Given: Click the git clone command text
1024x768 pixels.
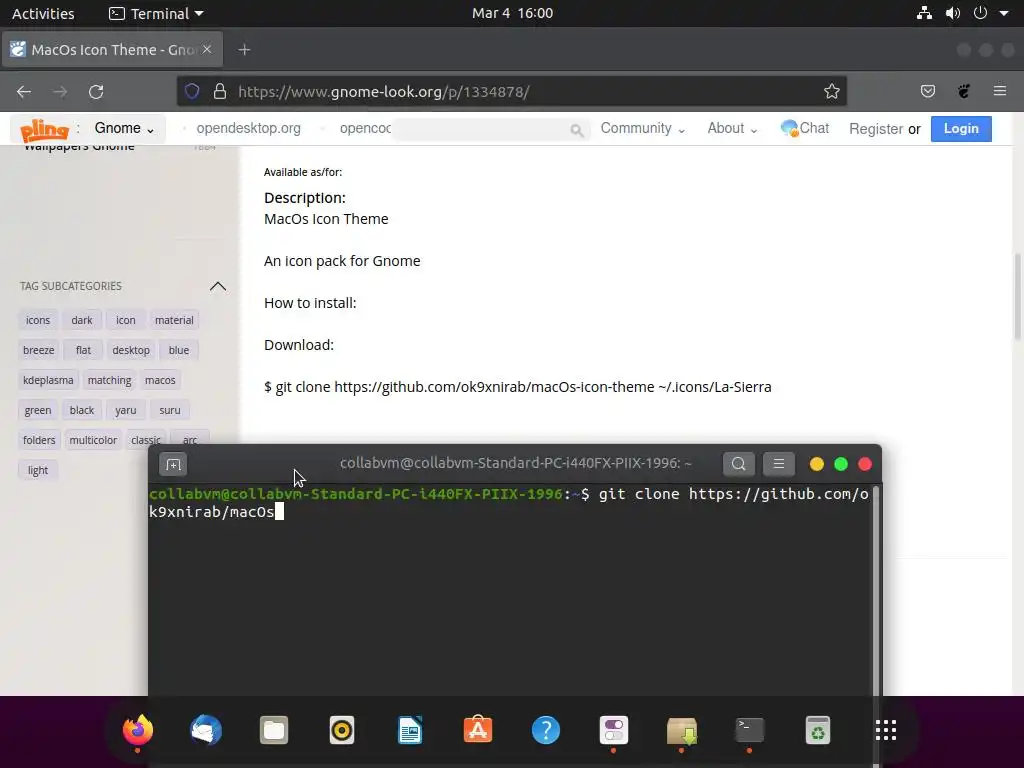Looking at the screenshot, I should [517, 387].
